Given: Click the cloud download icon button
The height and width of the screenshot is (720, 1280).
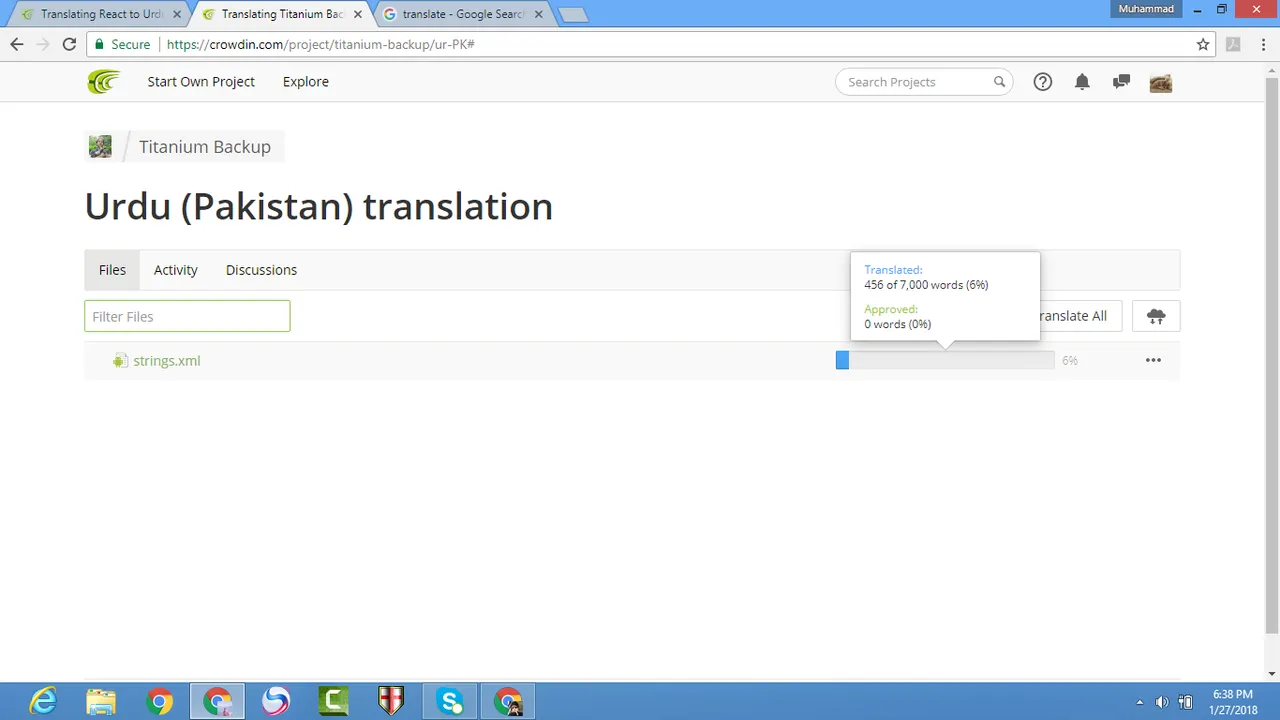Looking at the screenshot, I should (x=1156, y=316).
